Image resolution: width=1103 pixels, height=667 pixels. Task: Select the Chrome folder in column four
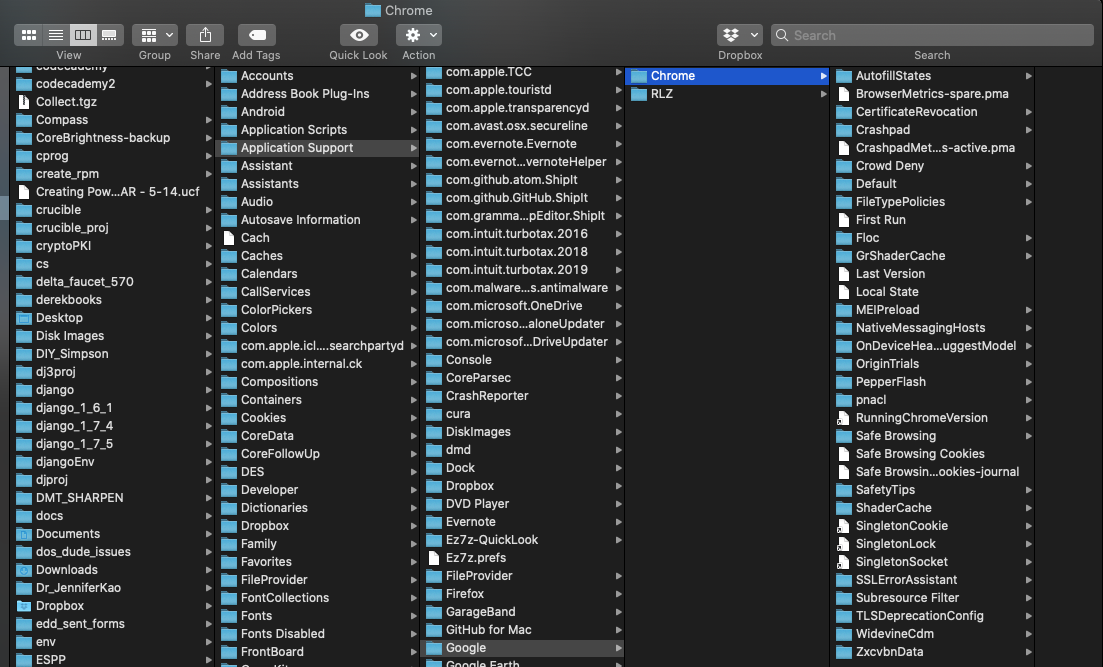pyautogui.click(x=727, y=76)
